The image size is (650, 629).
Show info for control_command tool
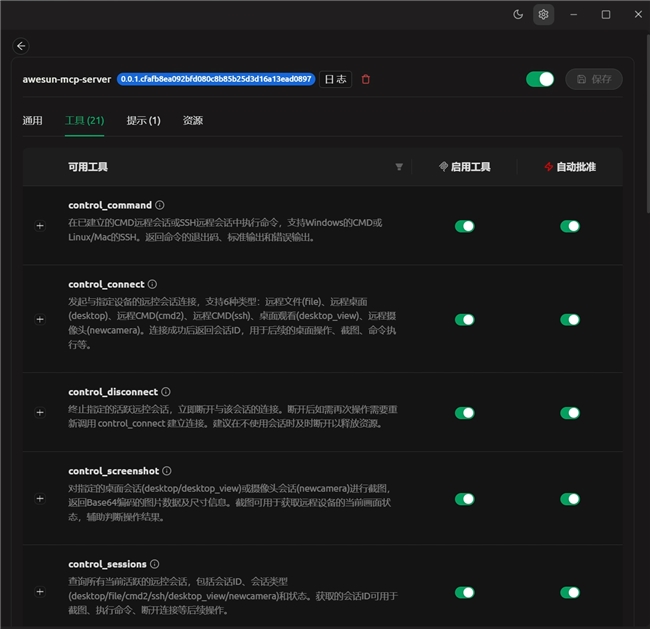(160, 205)
